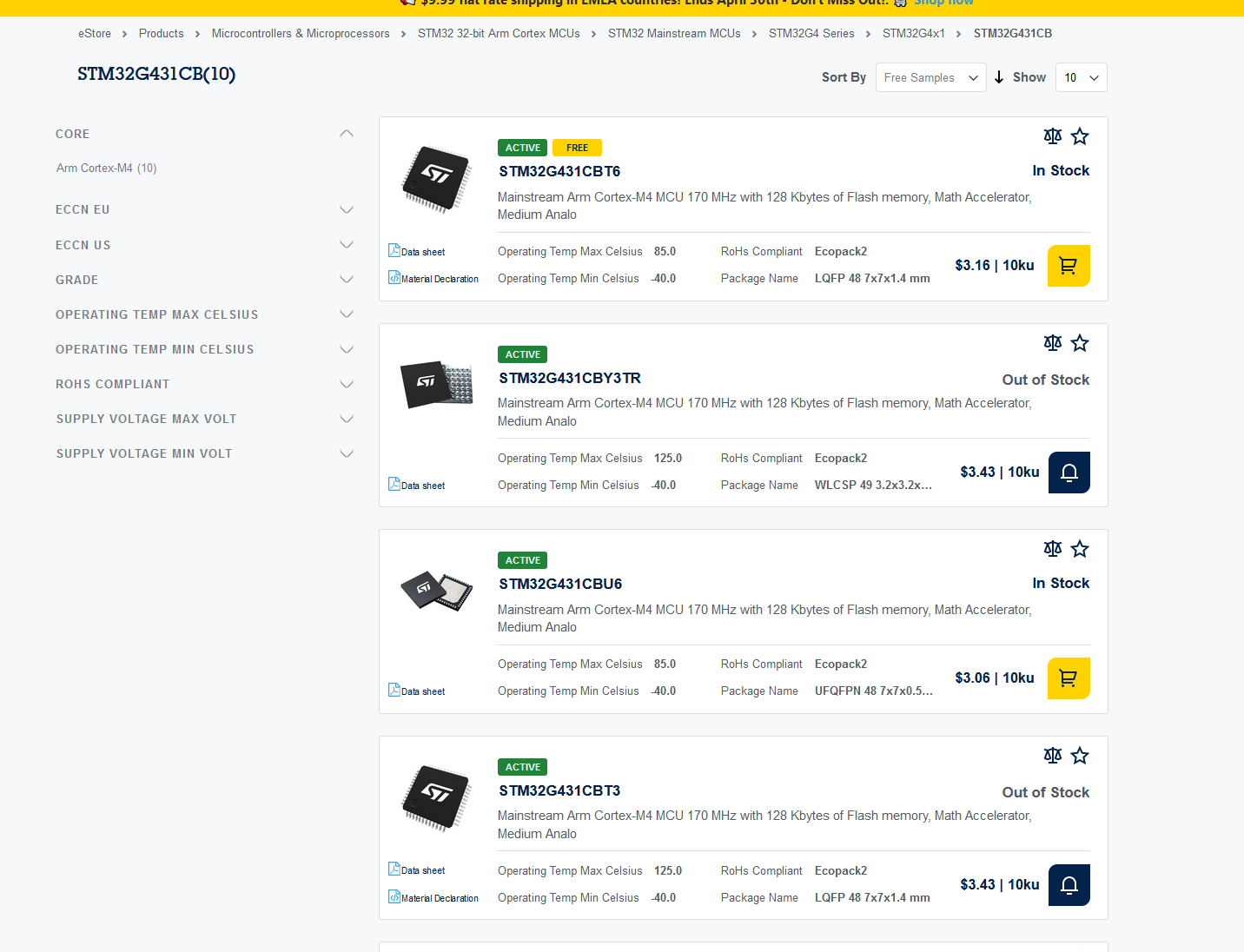Click the $3.16 | 10ku price
This screenshot has height=952, width=1244.
tap(995, 265)
